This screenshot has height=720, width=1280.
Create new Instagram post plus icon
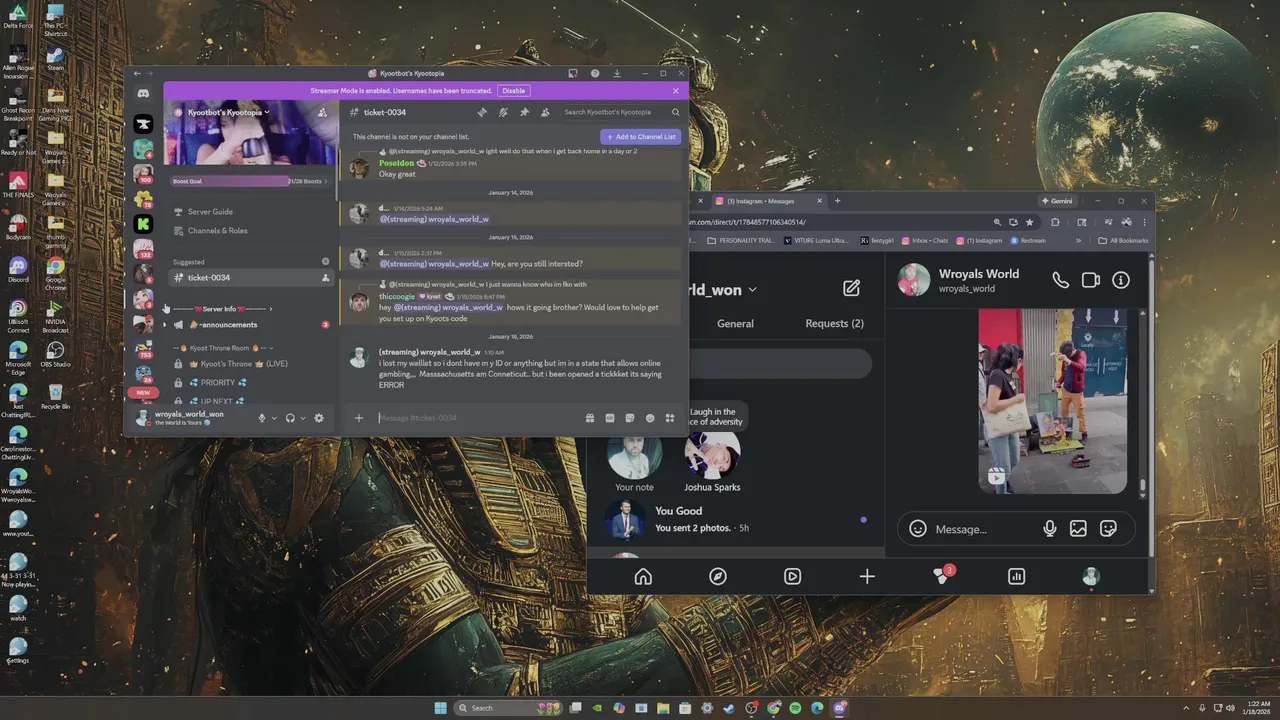pyautogui.click(x=867, y=576)
